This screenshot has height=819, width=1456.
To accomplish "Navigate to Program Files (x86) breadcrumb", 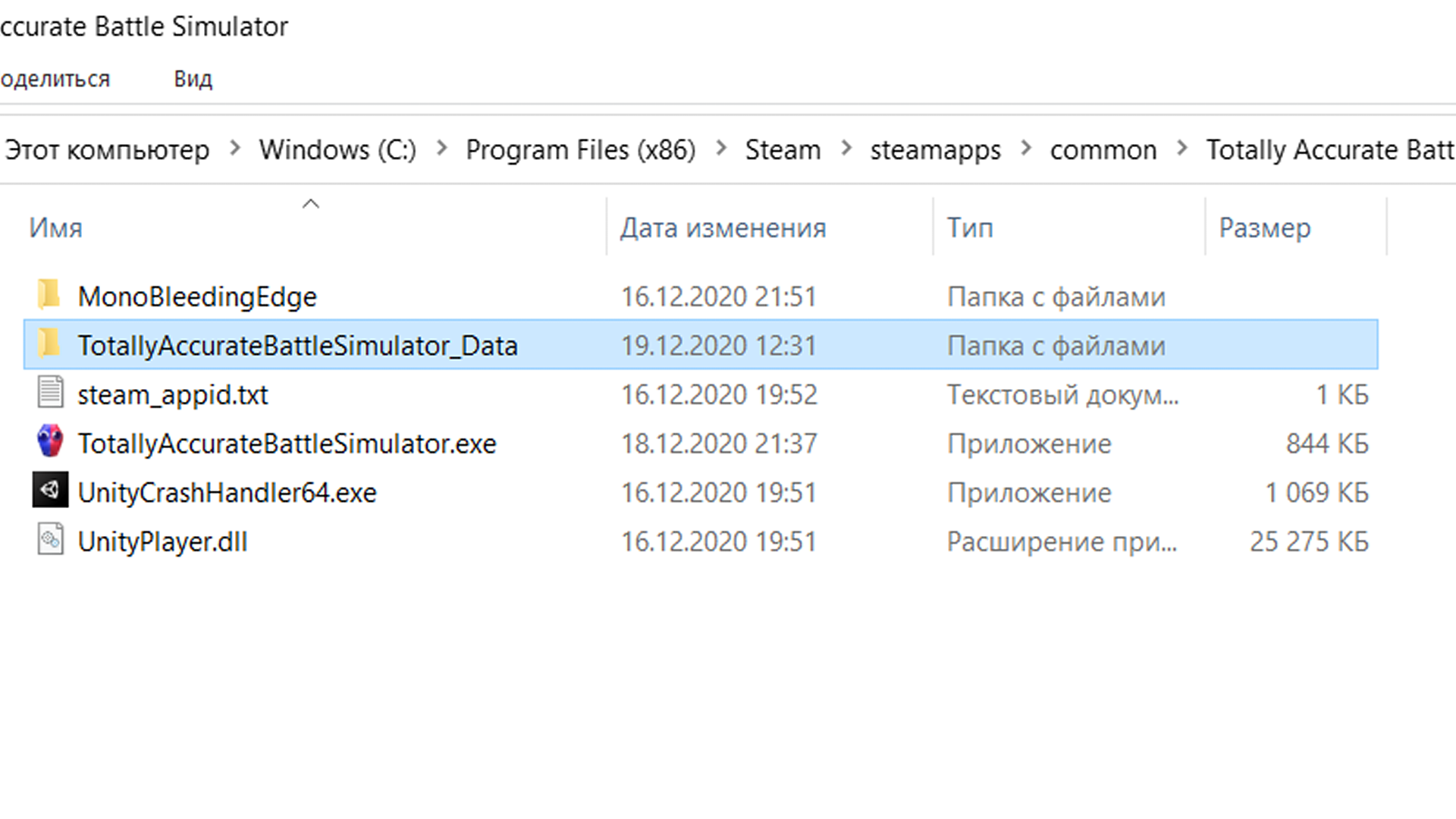I will 580,150.
